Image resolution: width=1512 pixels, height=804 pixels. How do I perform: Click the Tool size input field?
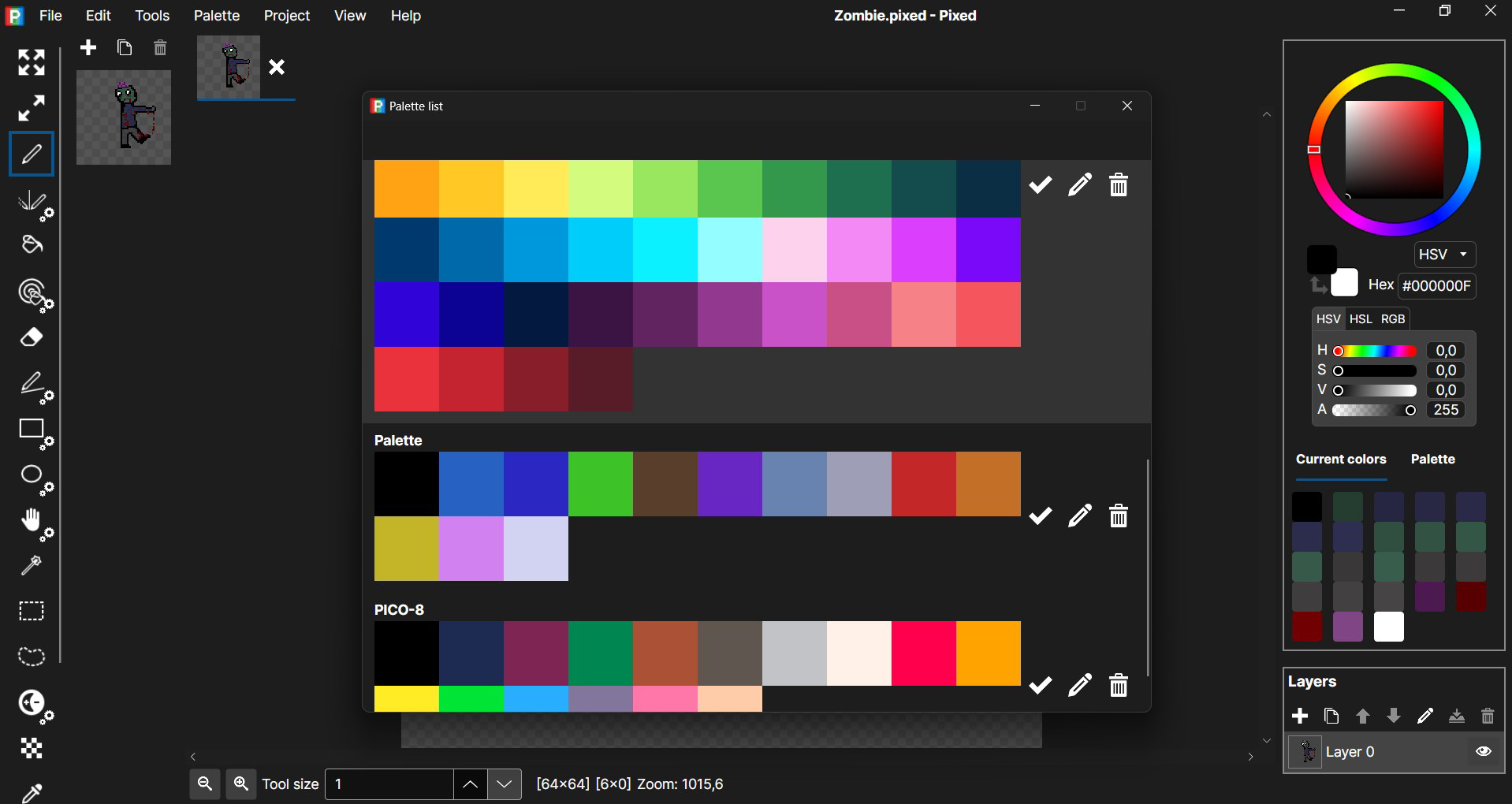coord(389,784)
